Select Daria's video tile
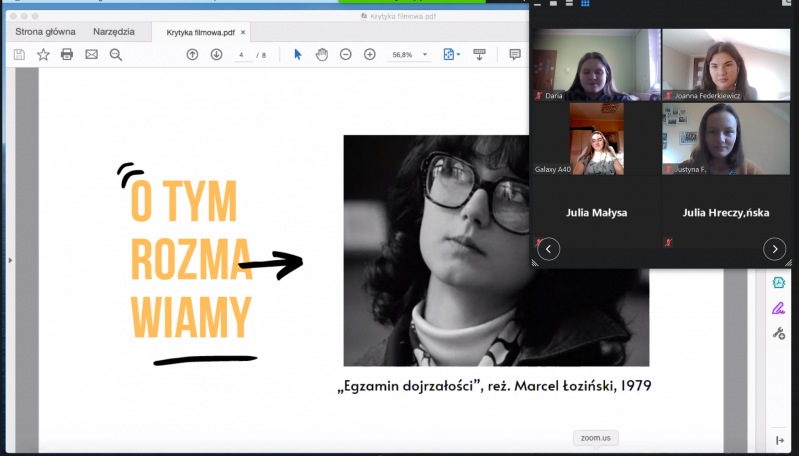Screen dimensions: 799x456 pyautogui.click(x=597, y=65)
